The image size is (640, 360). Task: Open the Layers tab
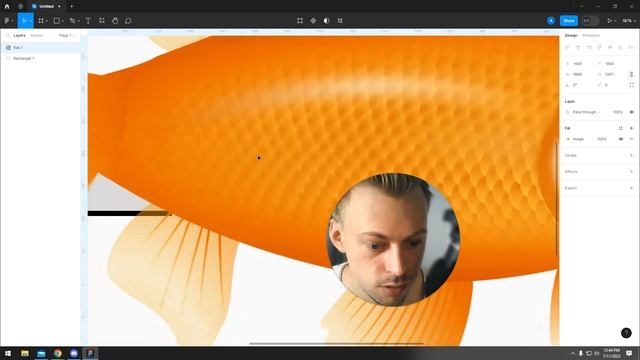(19, 36)
